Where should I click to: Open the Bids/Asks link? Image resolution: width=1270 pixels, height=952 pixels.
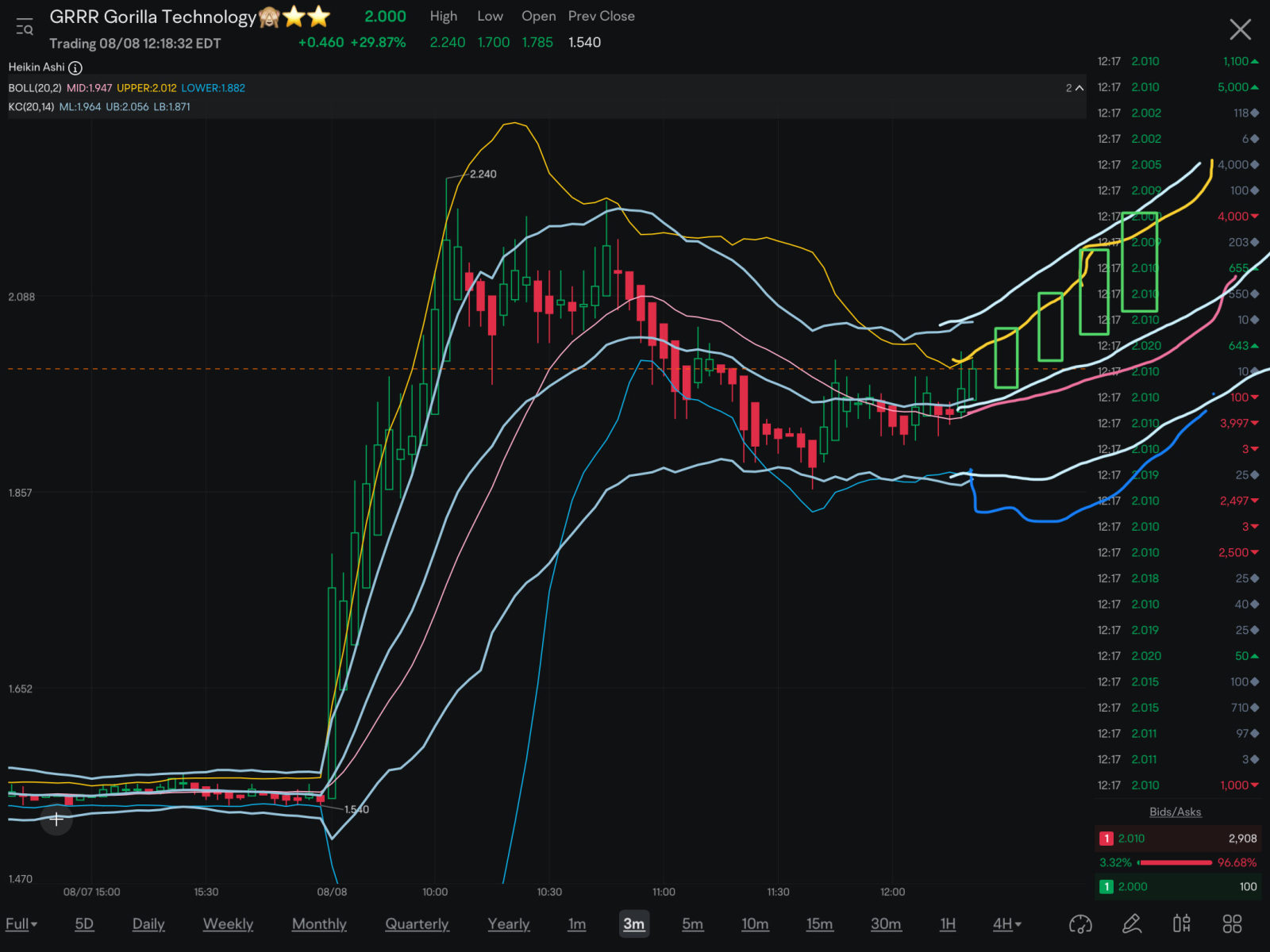click(x=1175, y=812)
